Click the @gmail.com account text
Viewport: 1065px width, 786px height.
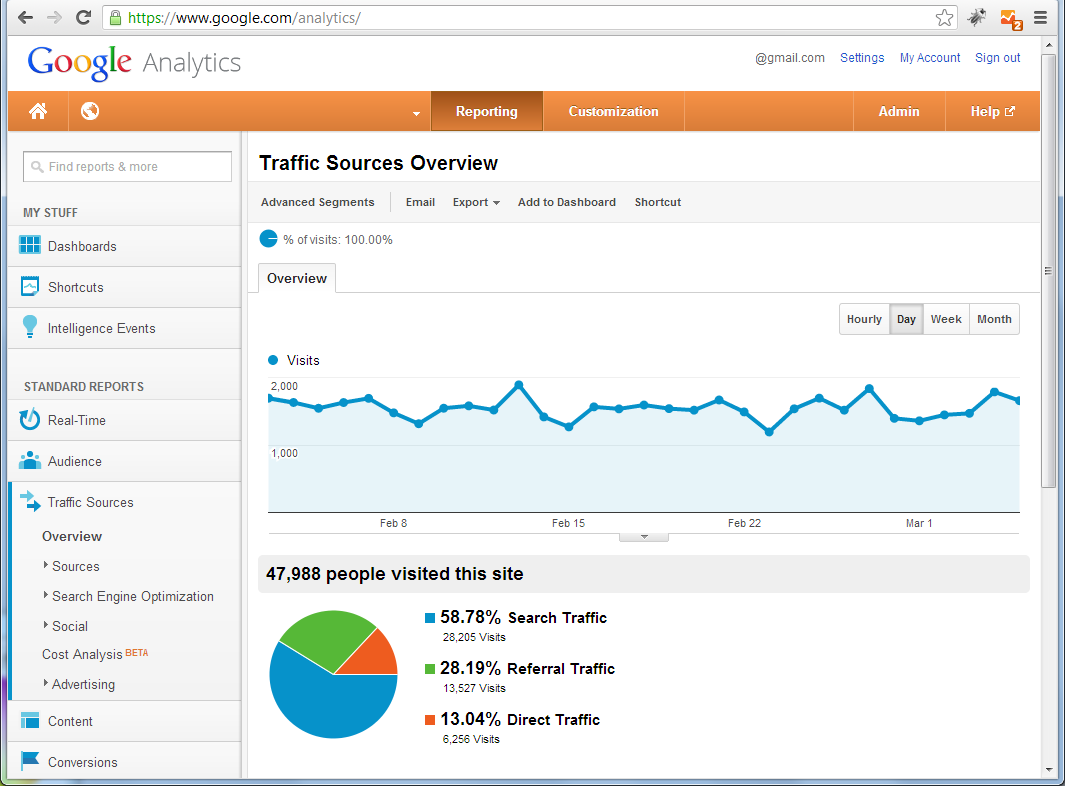[790, 58]
